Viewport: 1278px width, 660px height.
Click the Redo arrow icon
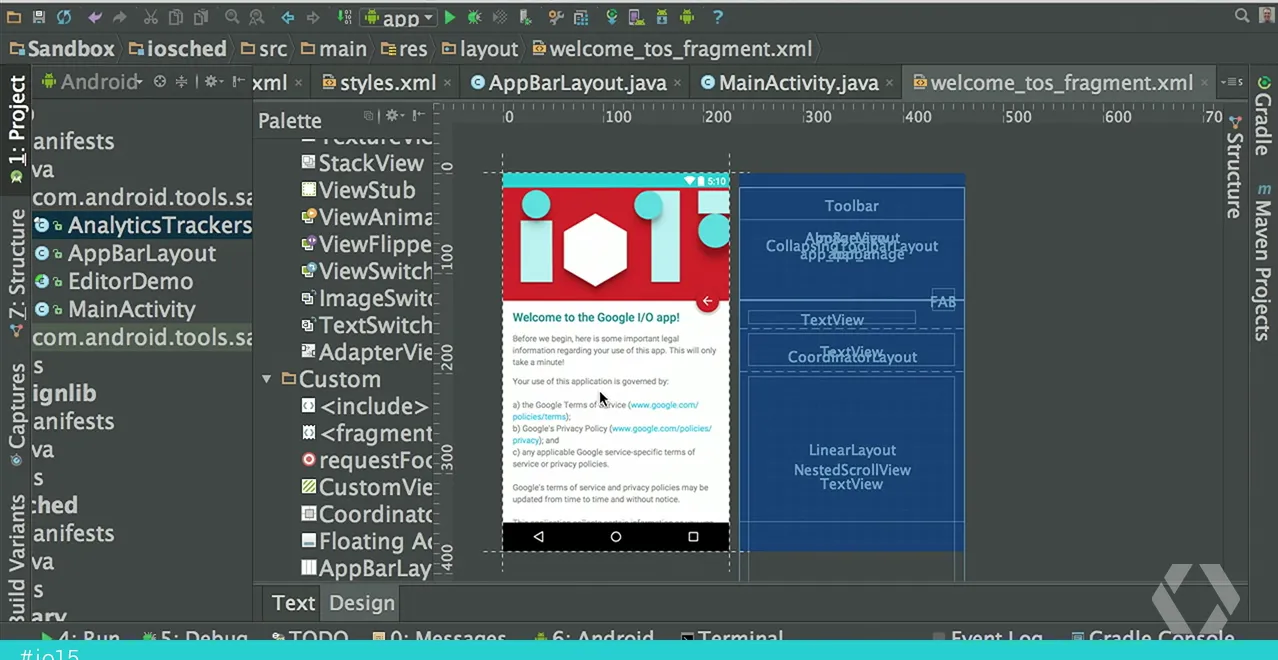point(120,17)
